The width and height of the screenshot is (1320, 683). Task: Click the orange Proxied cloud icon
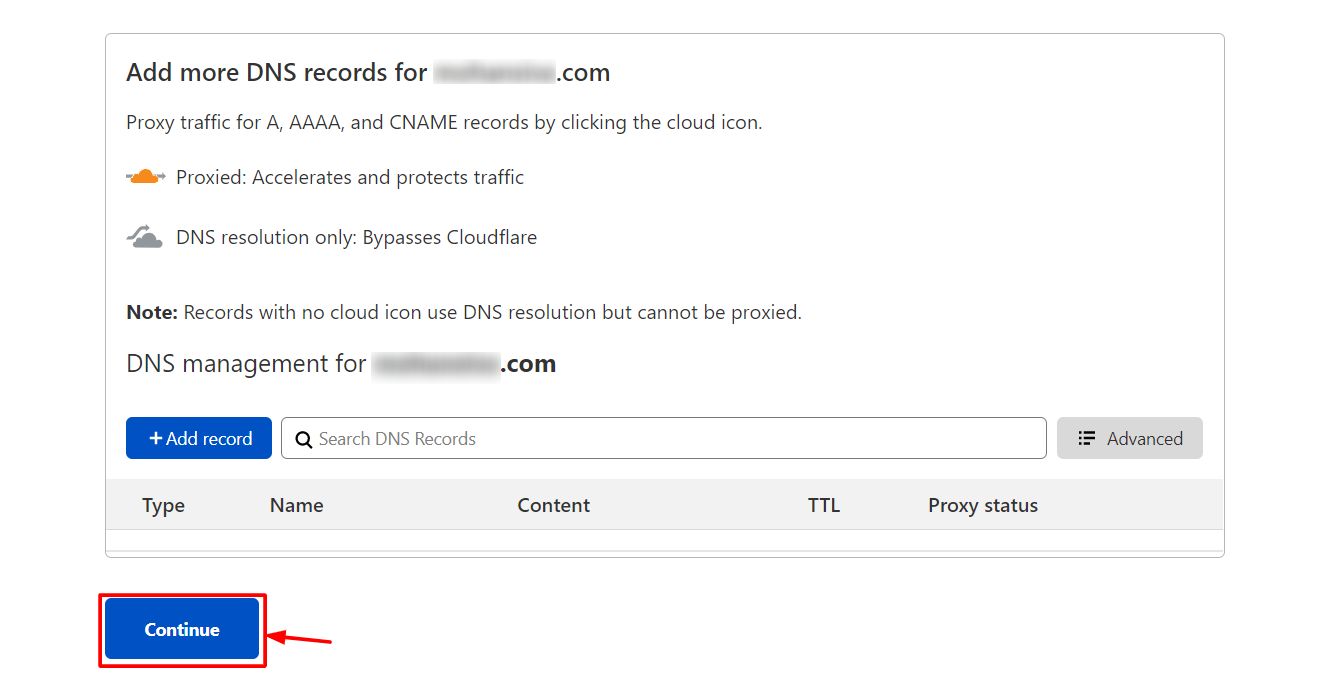click(x=146, y=177)
